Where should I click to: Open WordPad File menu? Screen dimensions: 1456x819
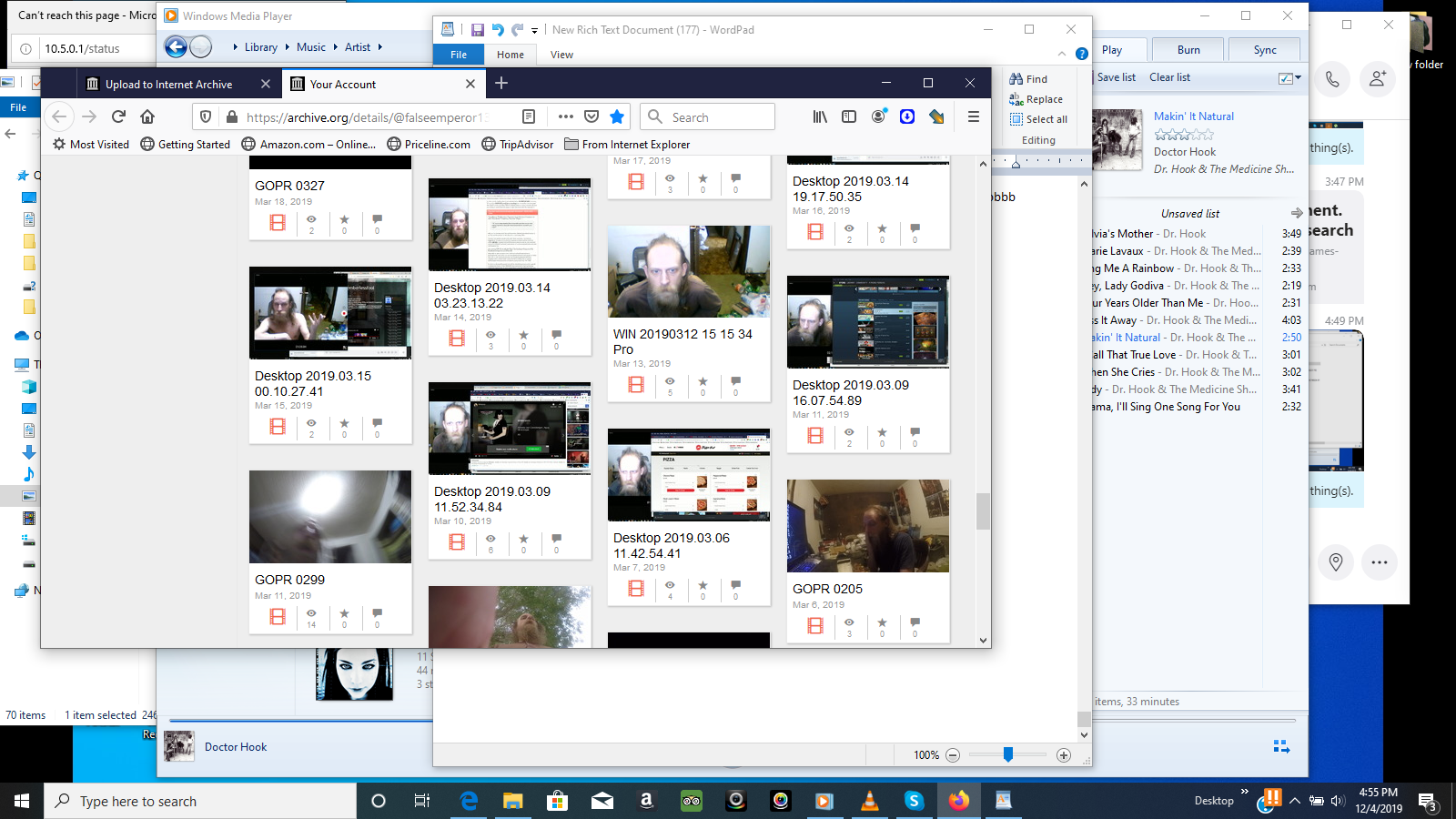tap(459, 55)
